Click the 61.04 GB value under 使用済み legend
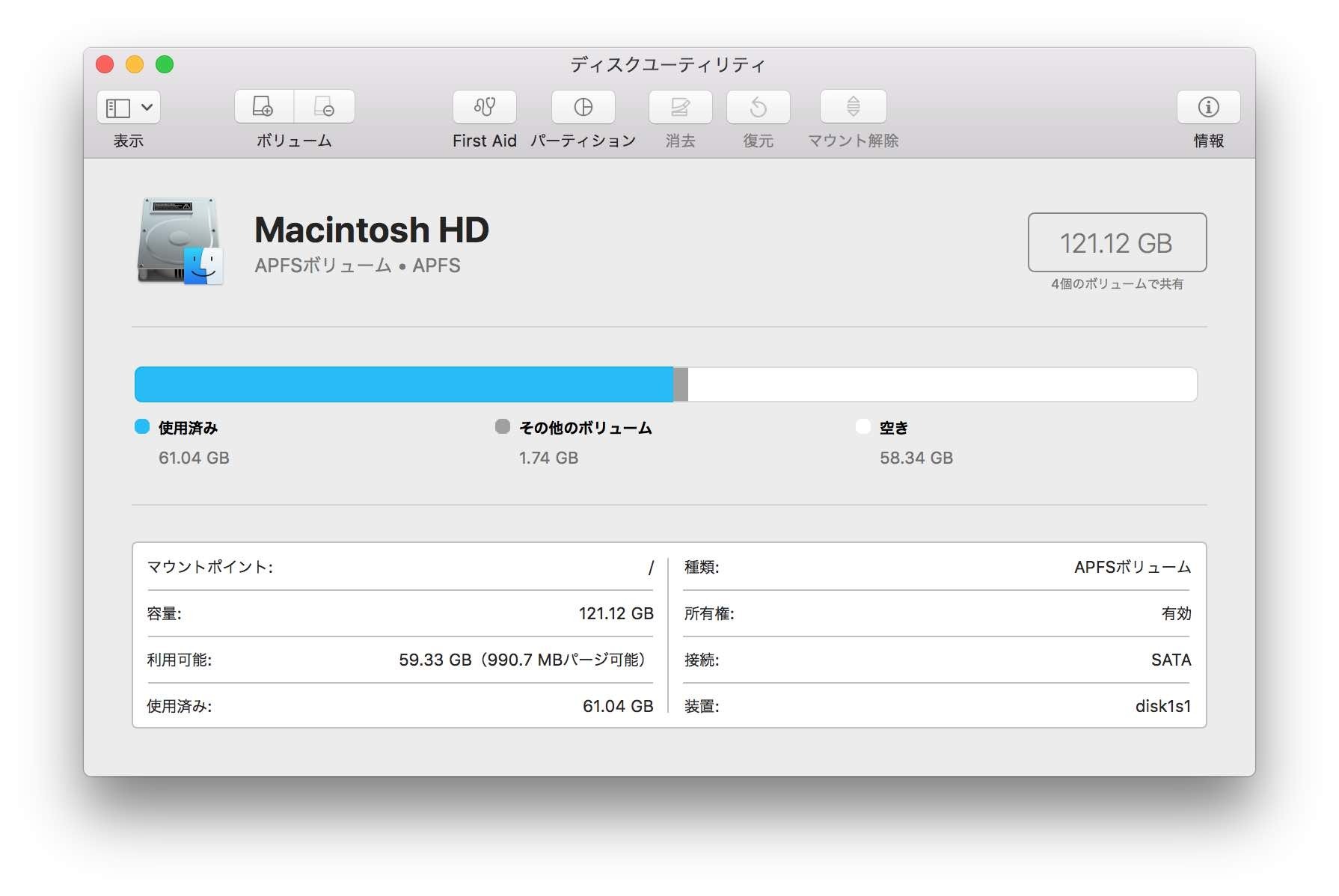The image size is (1339, 896). click(x=194, y=458)
